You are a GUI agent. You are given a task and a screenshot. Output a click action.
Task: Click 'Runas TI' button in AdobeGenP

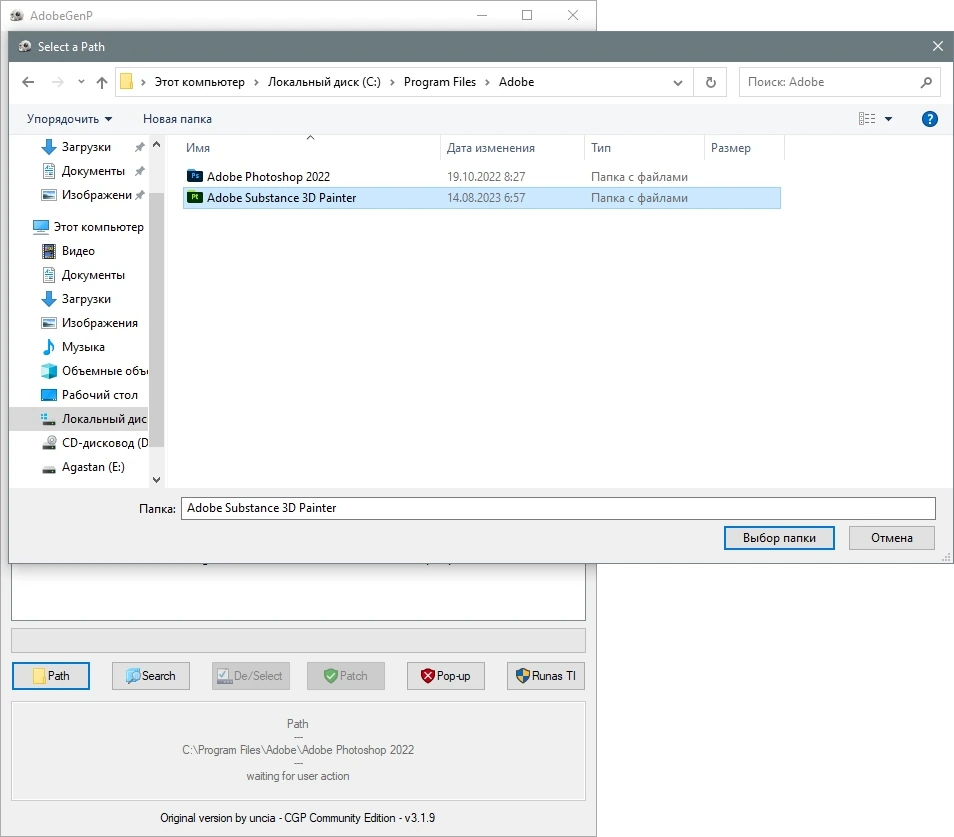pyautogui.click(x=546, y=676)
